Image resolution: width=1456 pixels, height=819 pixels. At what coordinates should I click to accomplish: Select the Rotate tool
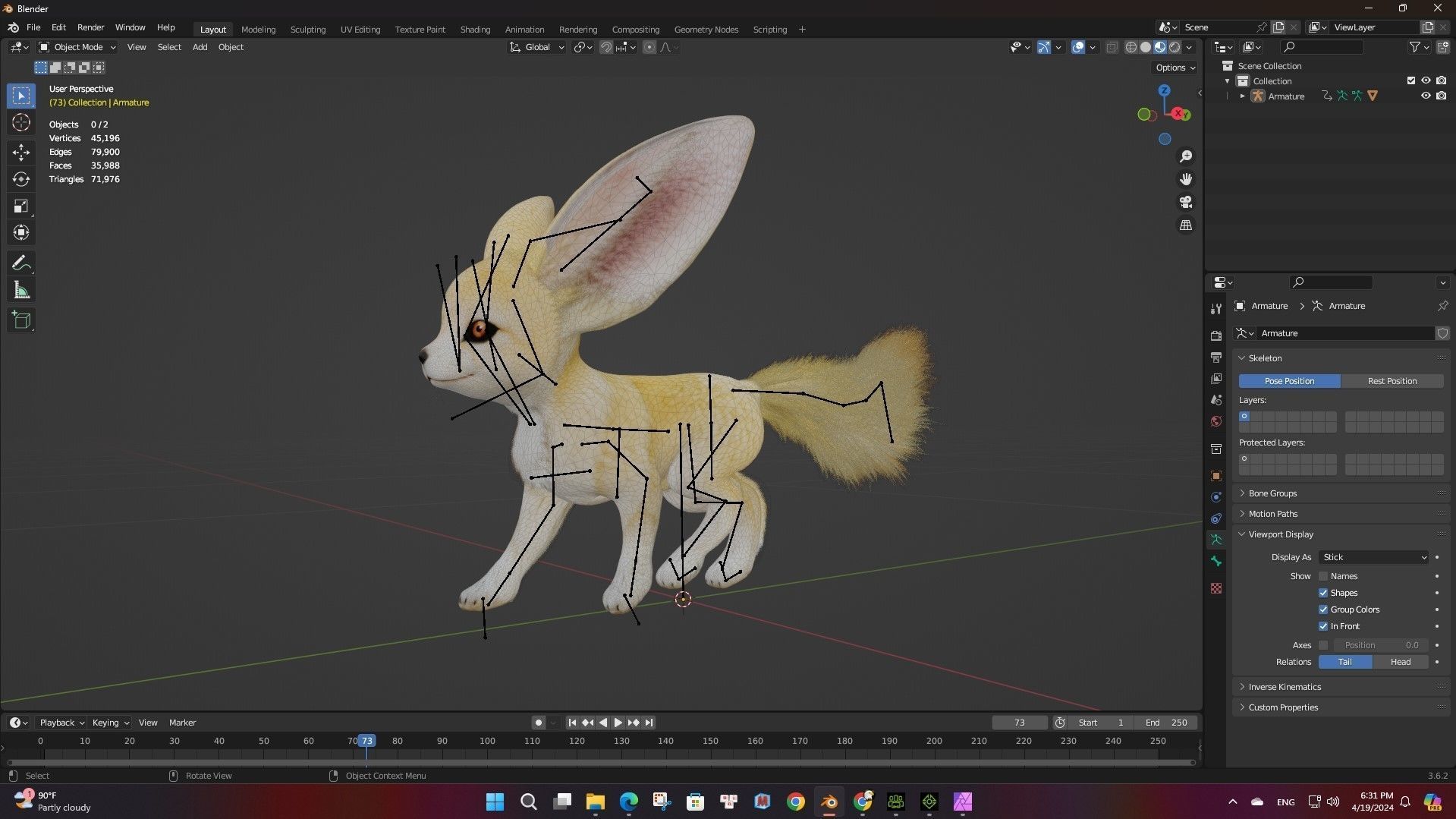click(x=21, y=179)
